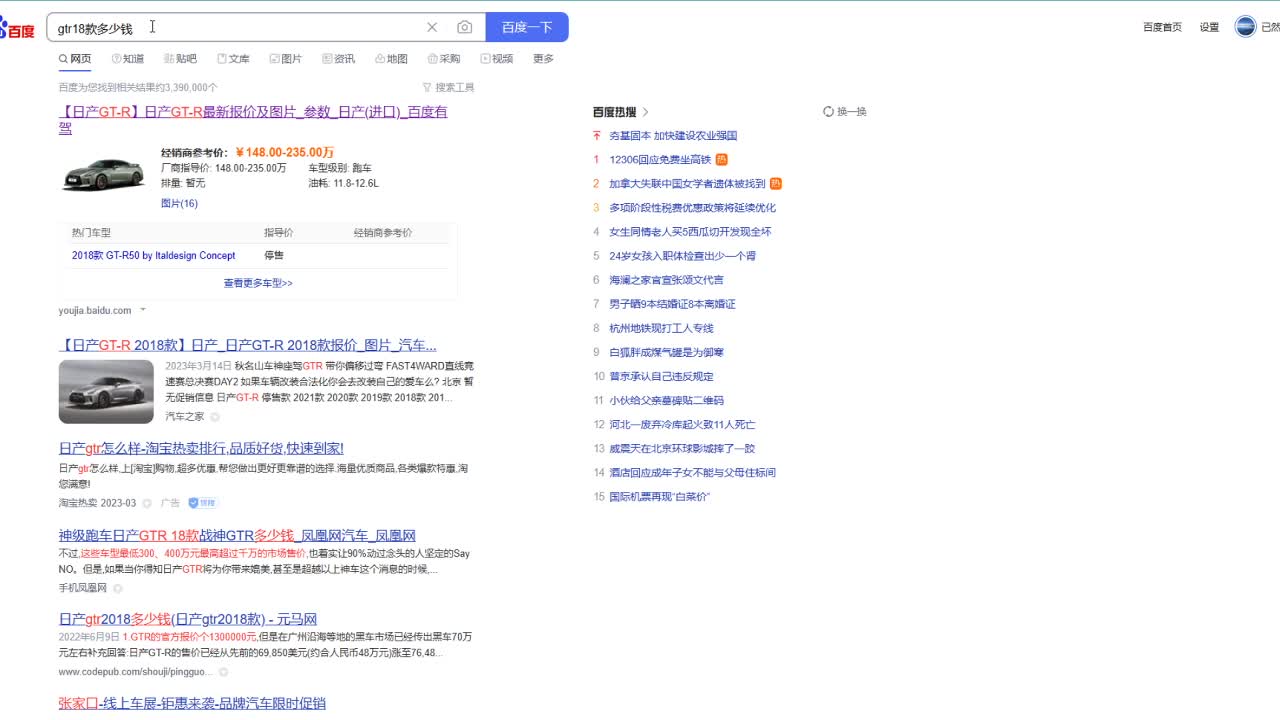
Task: Open the 设置 menu
Action: (1209, 27)
